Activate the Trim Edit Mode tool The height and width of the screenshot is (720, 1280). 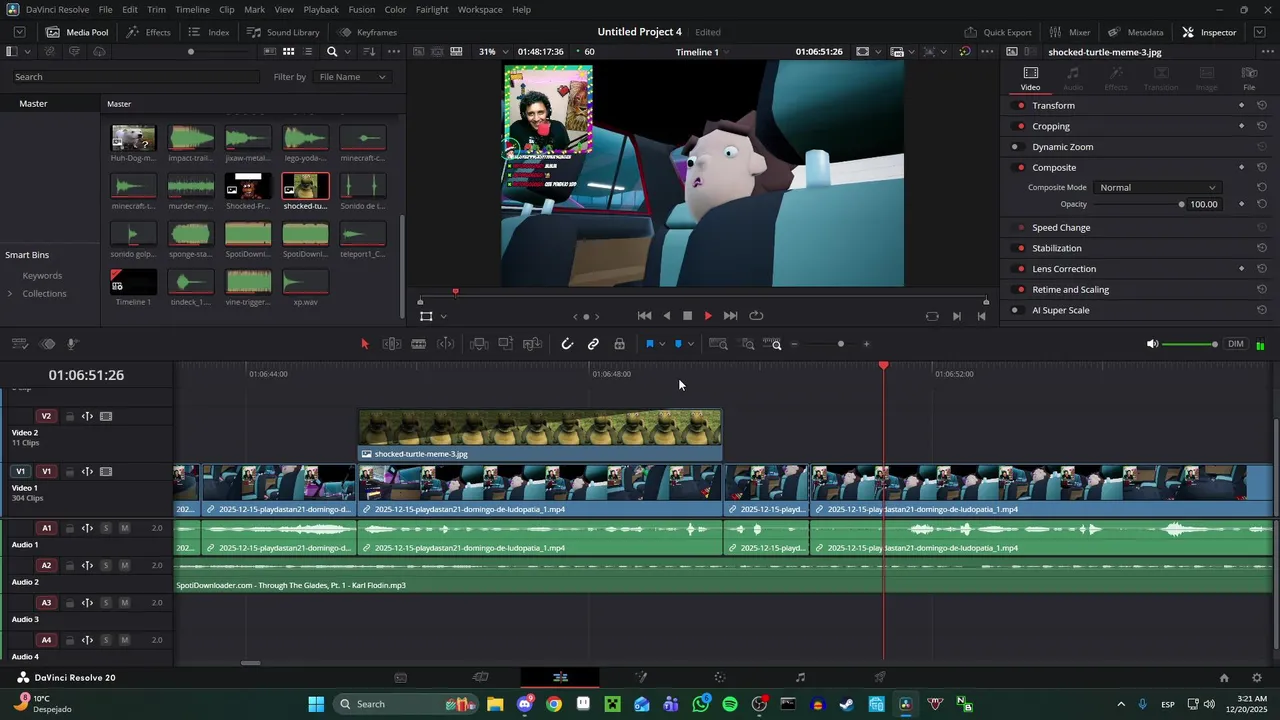[x=392, y=344]
